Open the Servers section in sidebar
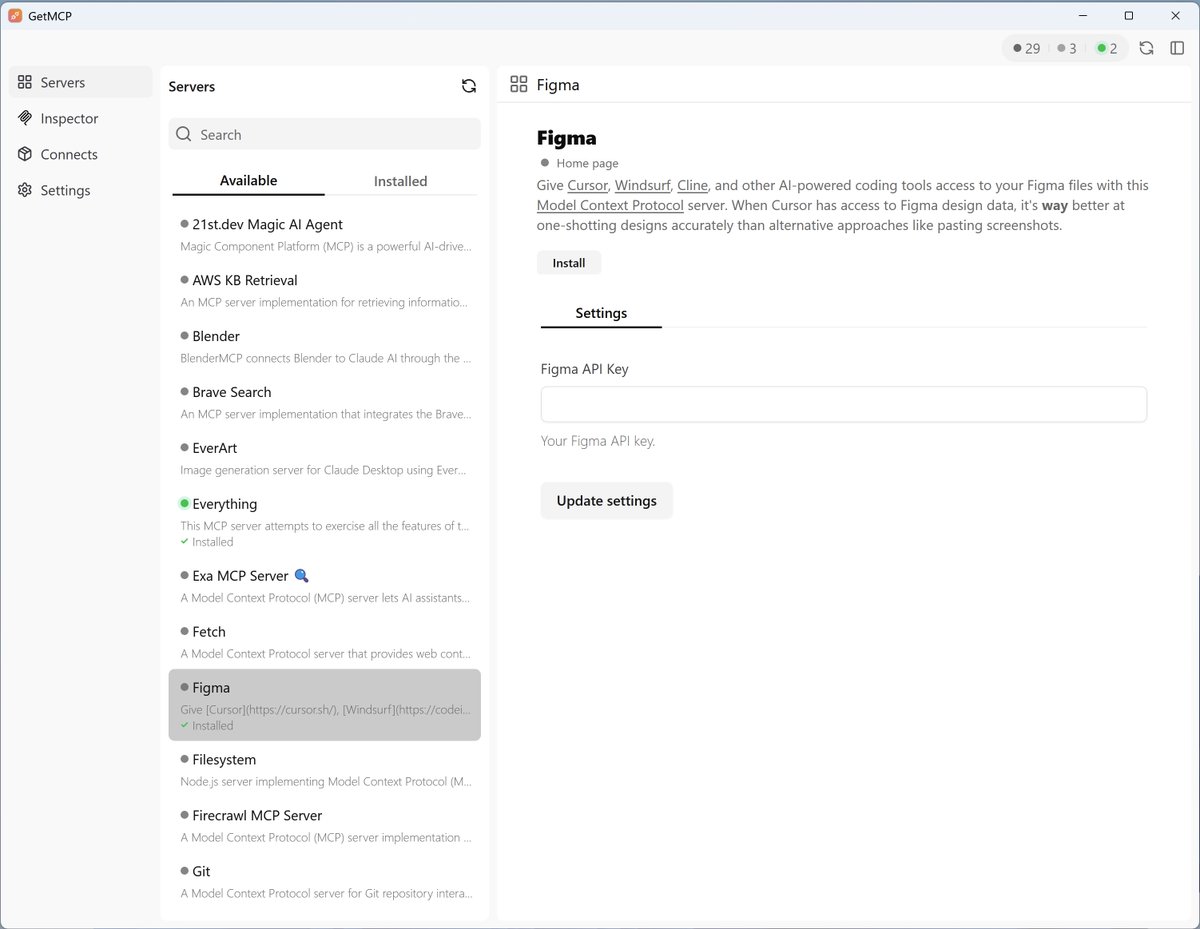 [81, 82]
